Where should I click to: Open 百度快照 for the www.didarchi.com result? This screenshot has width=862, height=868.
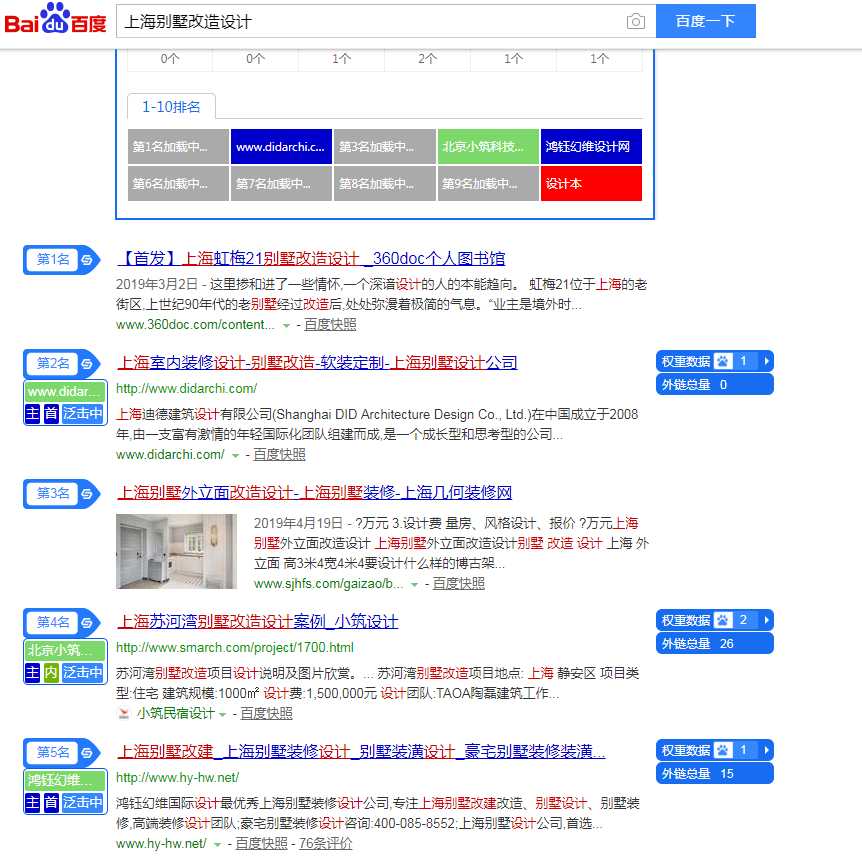point(279,454)
